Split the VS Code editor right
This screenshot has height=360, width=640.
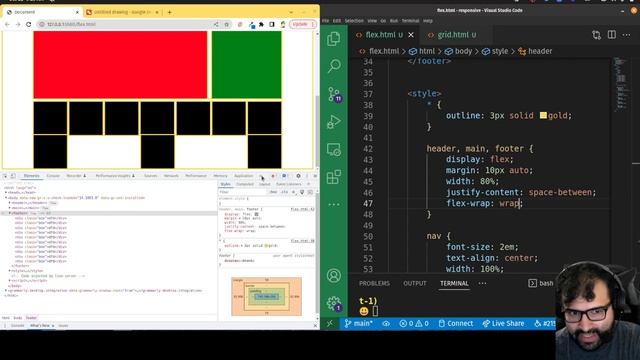click(611, 35)
